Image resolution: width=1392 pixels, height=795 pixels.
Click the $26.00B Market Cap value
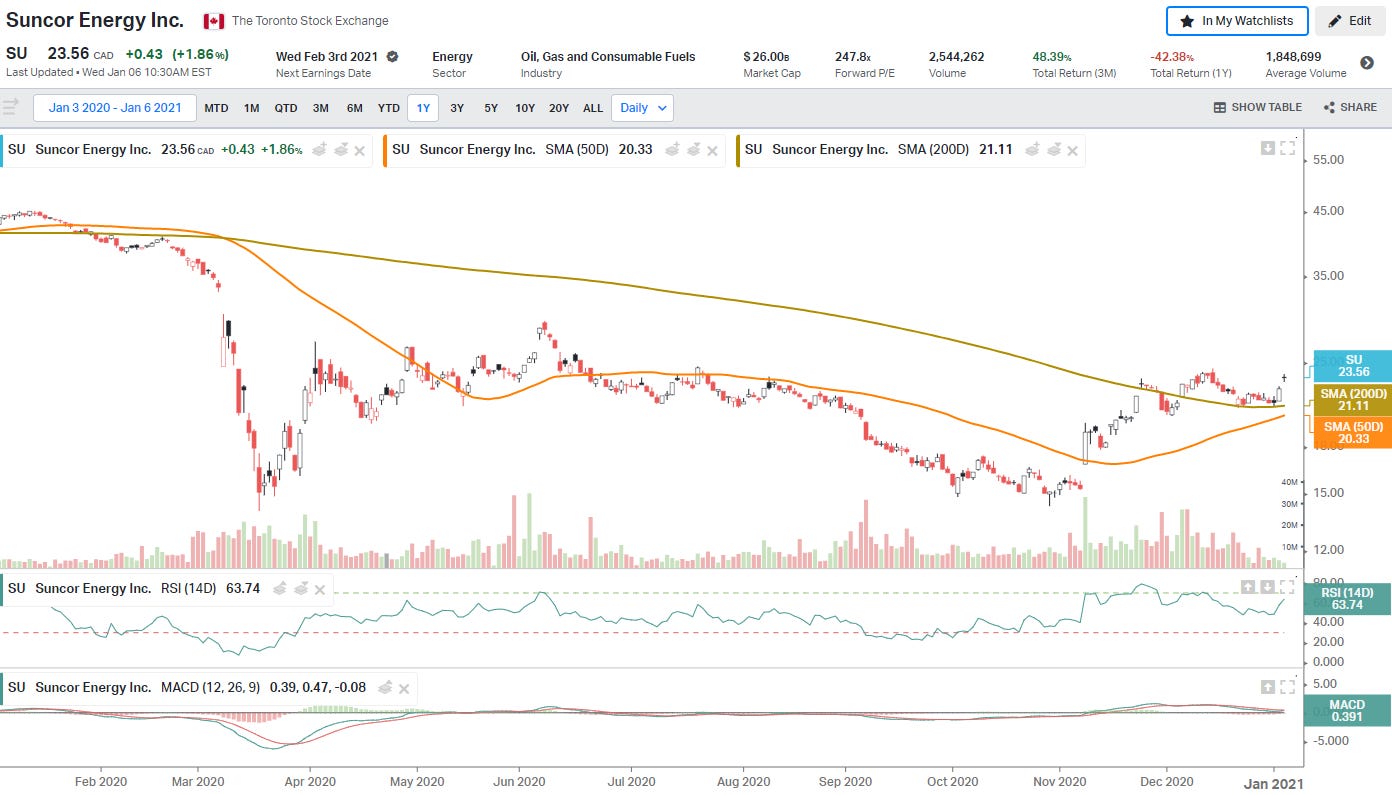[767, 57]
